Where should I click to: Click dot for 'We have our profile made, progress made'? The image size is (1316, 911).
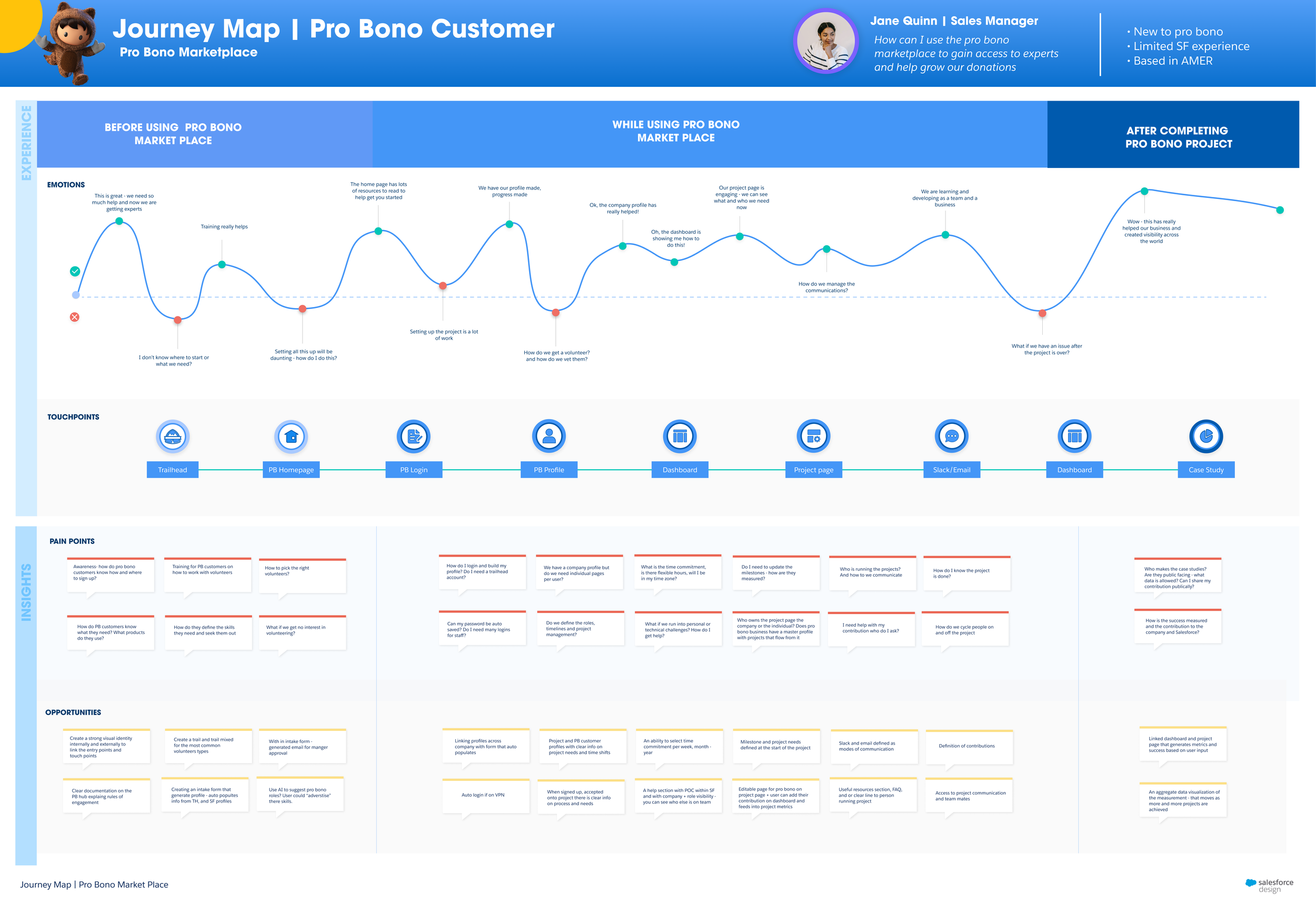(510, 224)
